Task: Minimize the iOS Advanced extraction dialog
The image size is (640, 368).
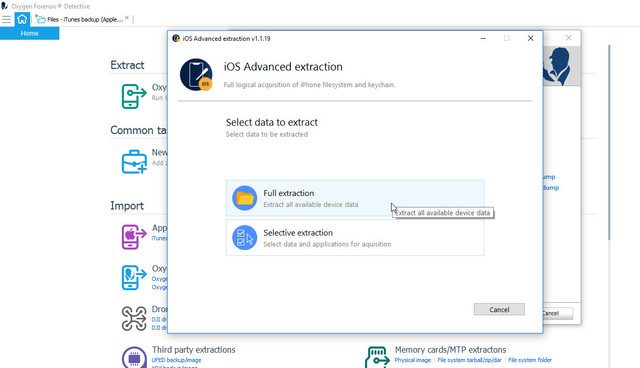Action: pos(483,38)
